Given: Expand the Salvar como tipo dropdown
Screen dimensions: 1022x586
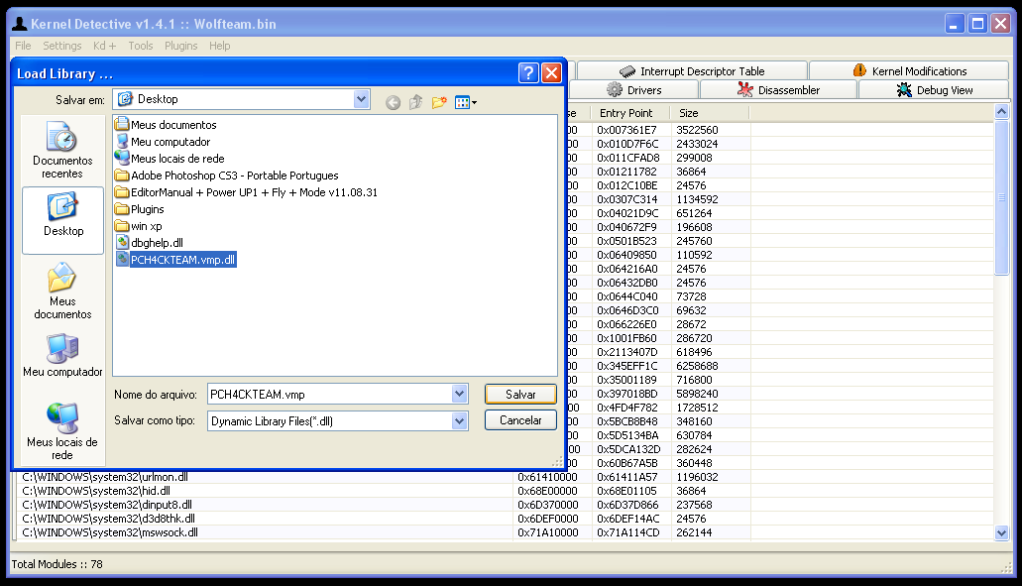Looking at the screenshot, I should click(x=459, y=422).
